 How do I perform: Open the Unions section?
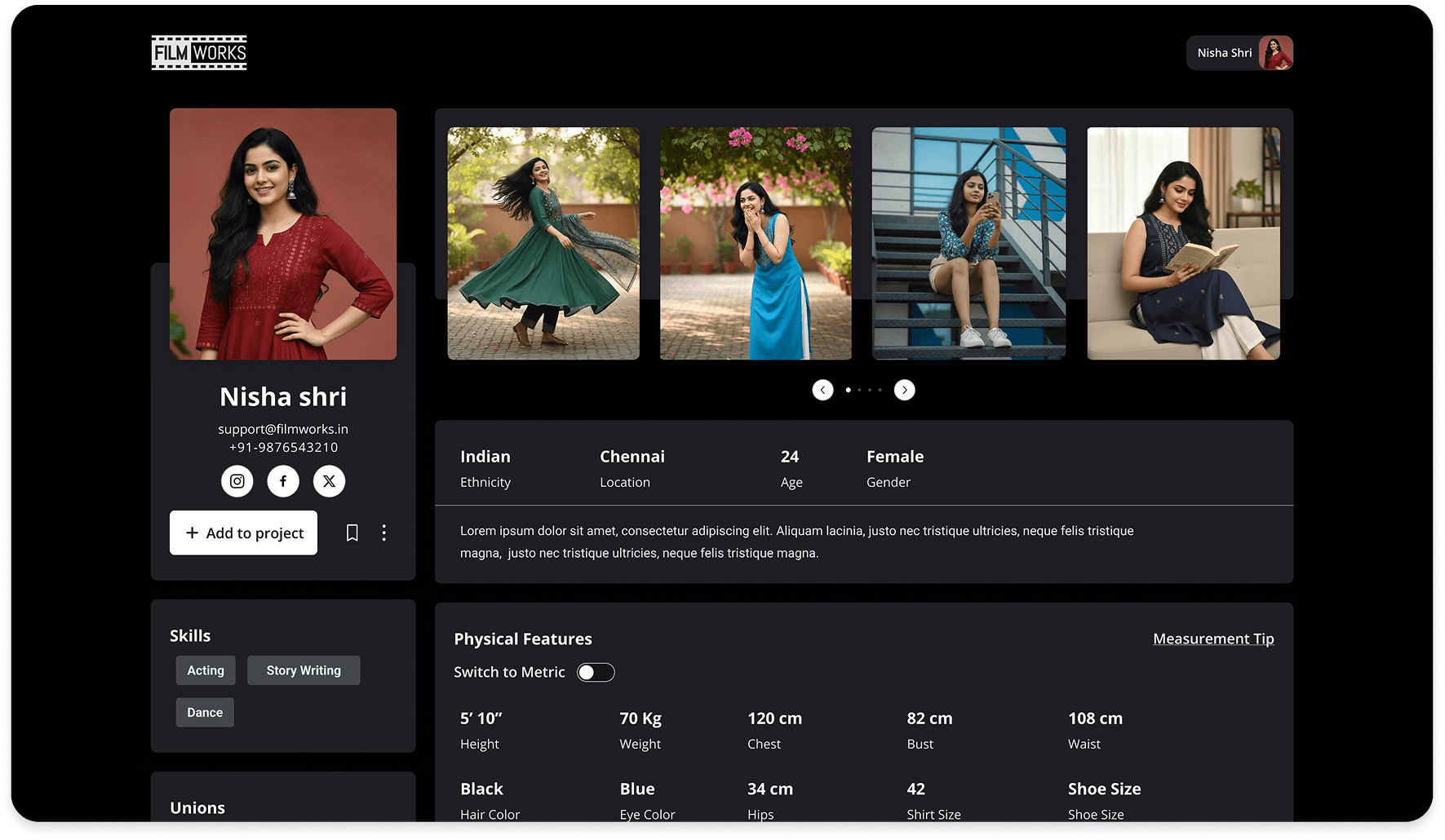point(197,807)
